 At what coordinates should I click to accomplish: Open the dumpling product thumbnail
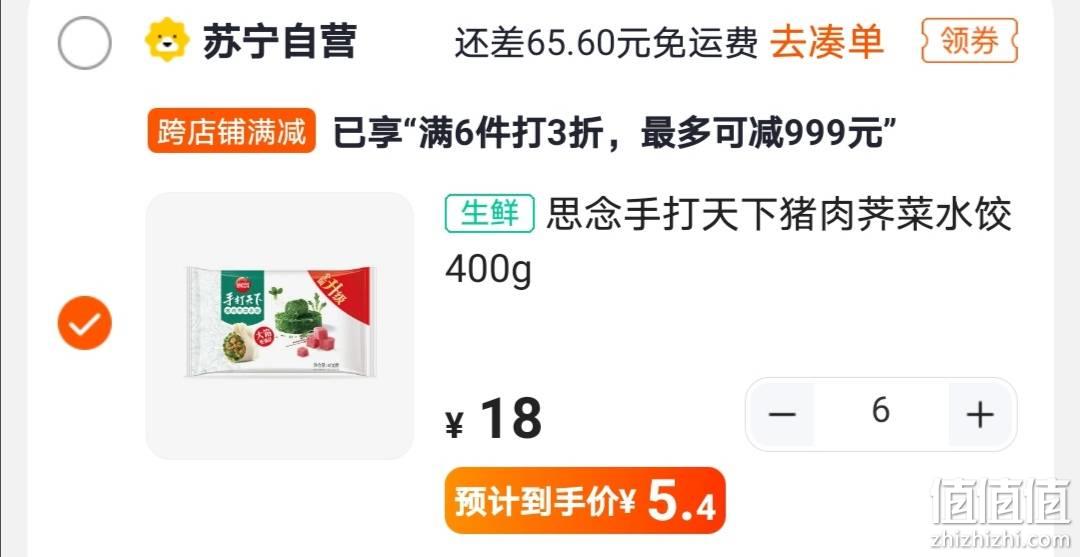click(280, 326)
